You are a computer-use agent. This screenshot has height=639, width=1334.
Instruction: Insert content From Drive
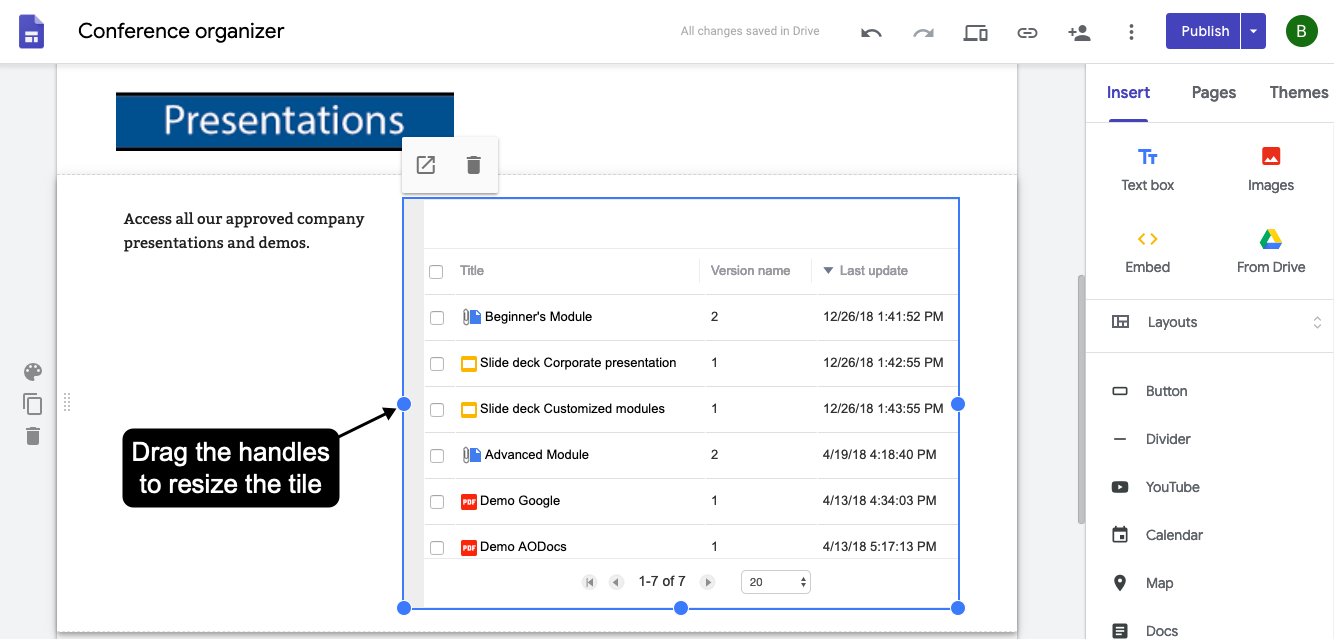click(x=1270, y=251)
